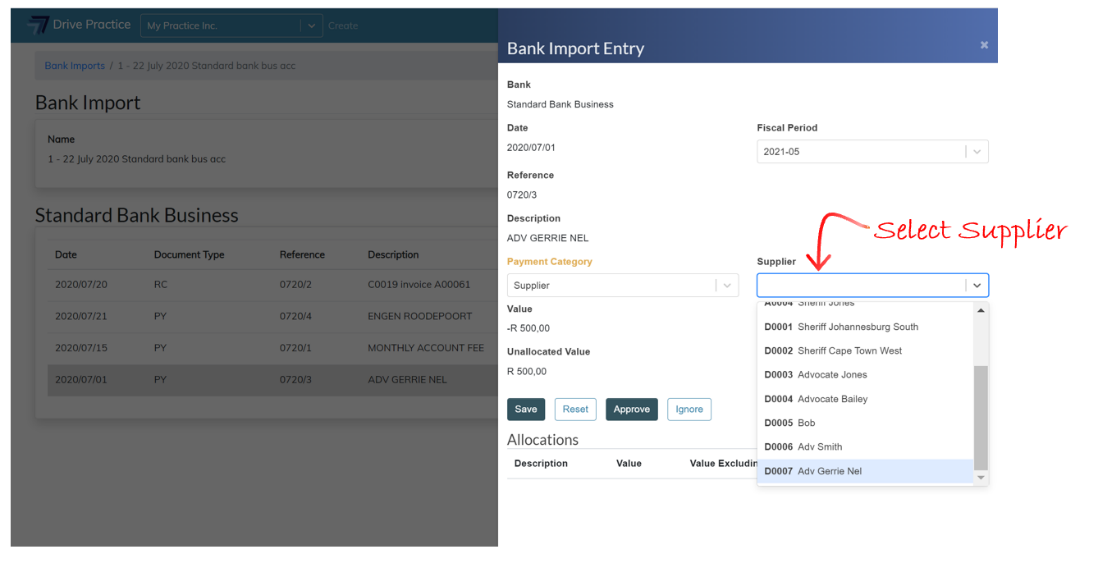Close the Bank Import Entry panel
Screen dimensions: 1098x563
pyautogui.click(x=984, y=45)
